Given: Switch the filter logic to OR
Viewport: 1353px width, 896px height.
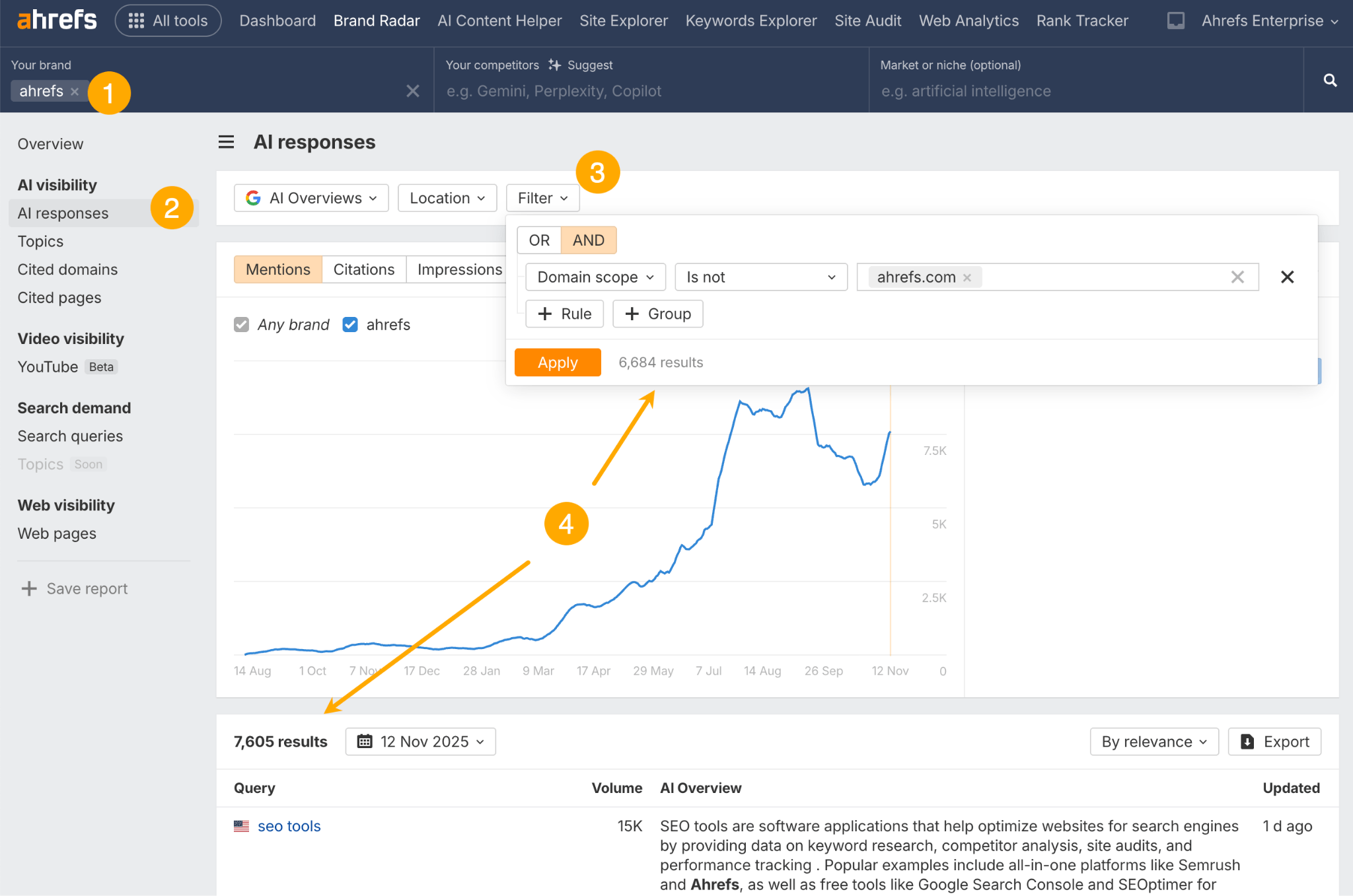Looking at the screenshot, I should [538, 240].
